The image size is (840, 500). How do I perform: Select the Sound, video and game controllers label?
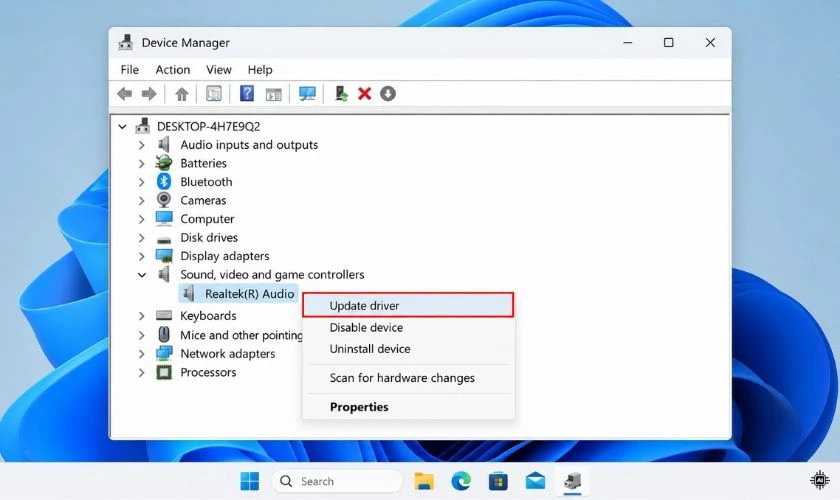point(272,274)
